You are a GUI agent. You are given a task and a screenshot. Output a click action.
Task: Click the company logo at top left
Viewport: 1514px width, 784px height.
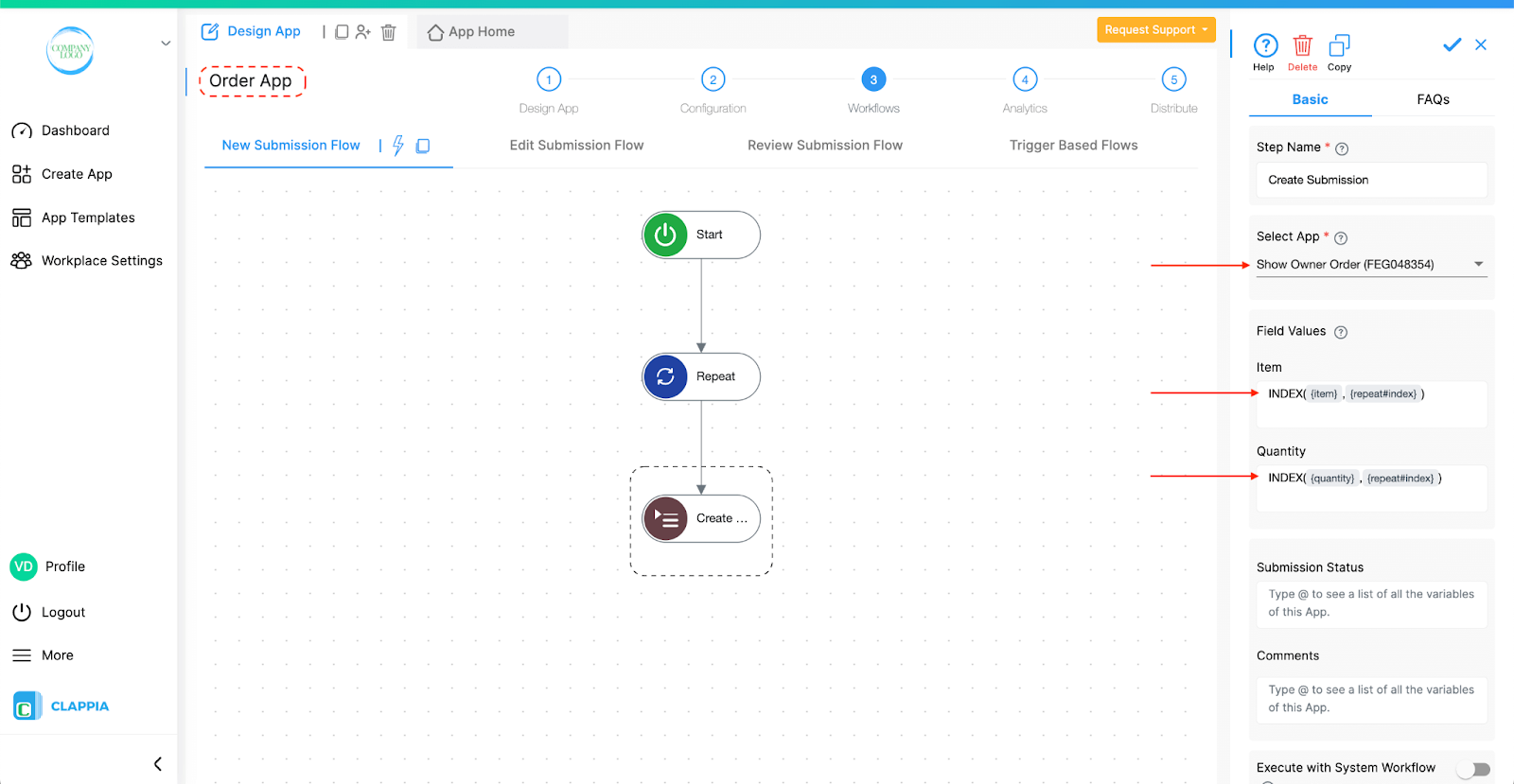71,50
